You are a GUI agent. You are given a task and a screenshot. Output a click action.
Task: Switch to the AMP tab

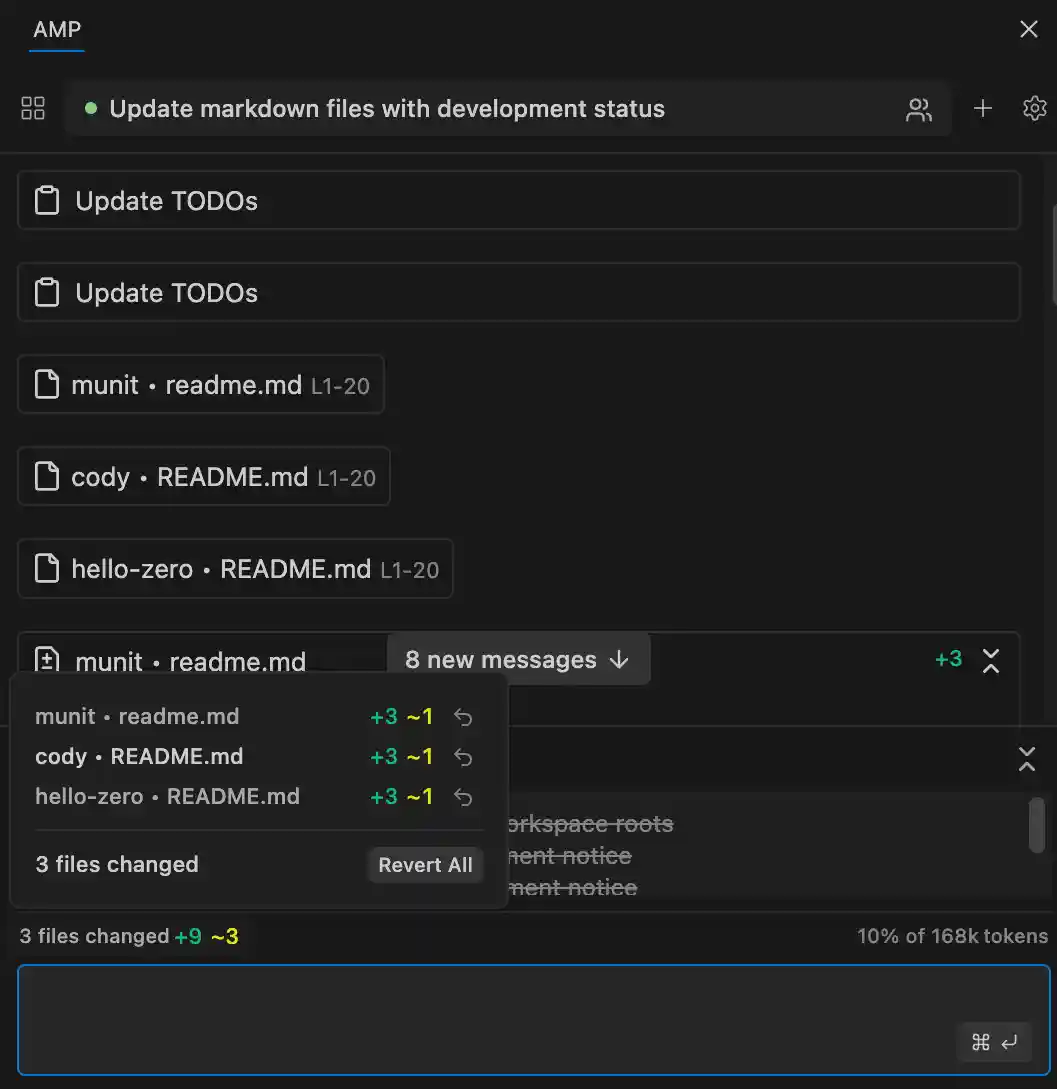click(x=56, y=29)
